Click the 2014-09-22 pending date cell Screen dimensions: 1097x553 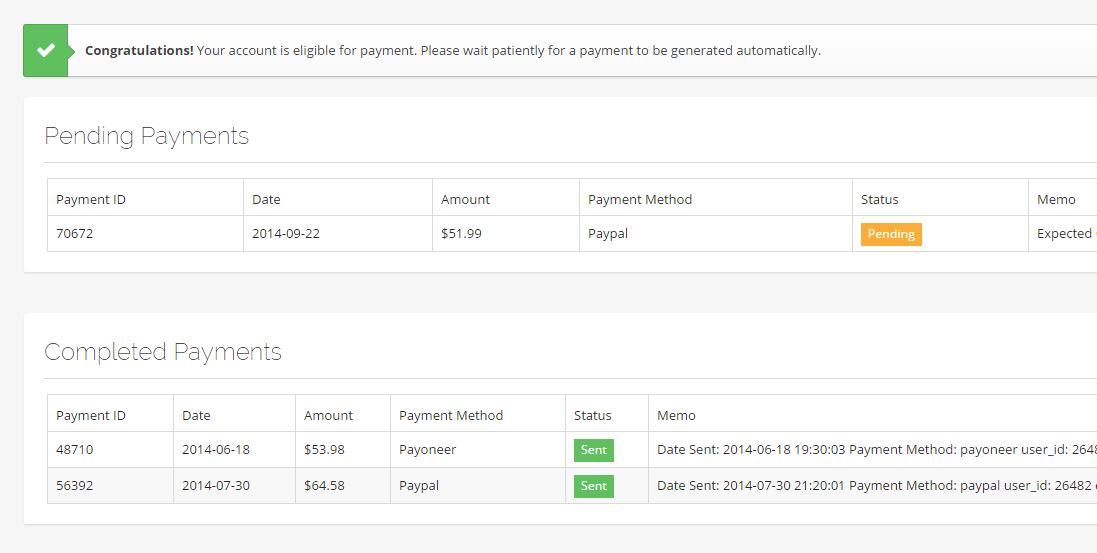pos(286,234)
